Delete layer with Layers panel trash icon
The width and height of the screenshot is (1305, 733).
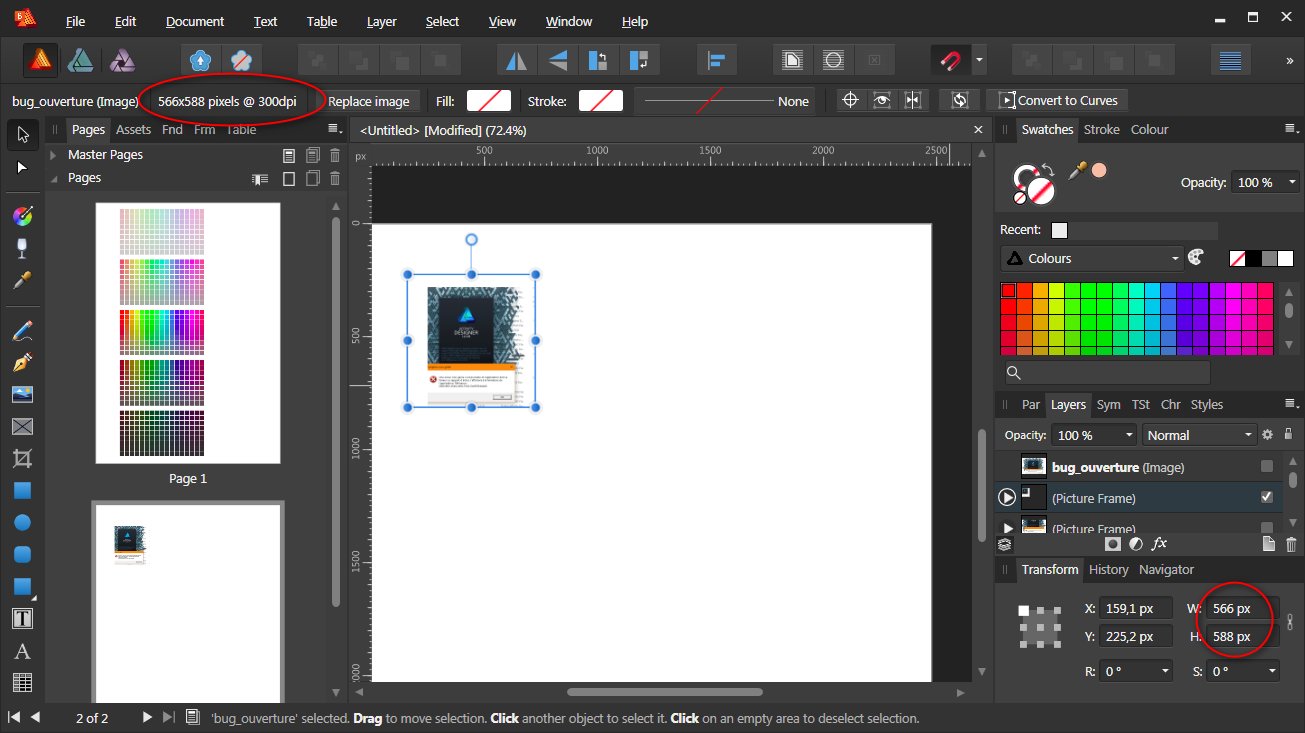coord(1291,544)
